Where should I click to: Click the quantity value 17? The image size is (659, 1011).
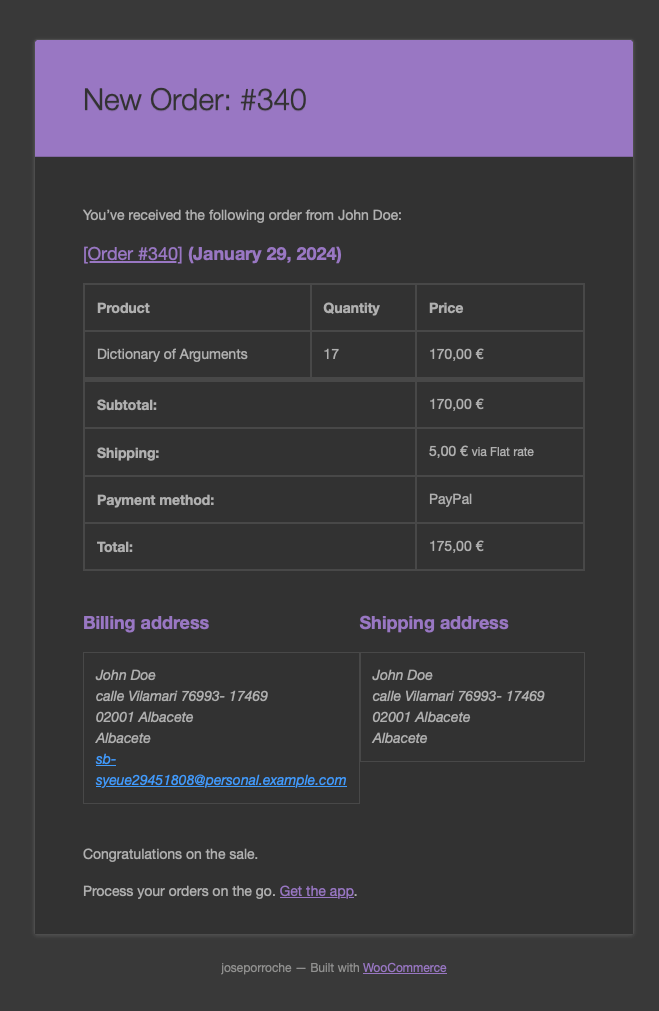point(331,354)
